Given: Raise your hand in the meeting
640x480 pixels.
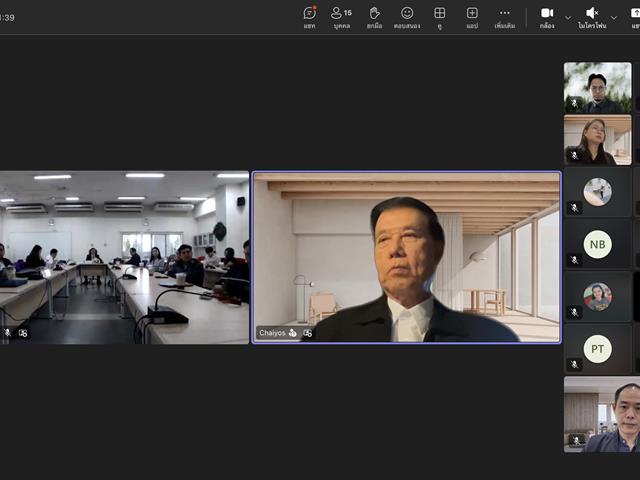Looking at the screenshot, I should tap(374, 18).
